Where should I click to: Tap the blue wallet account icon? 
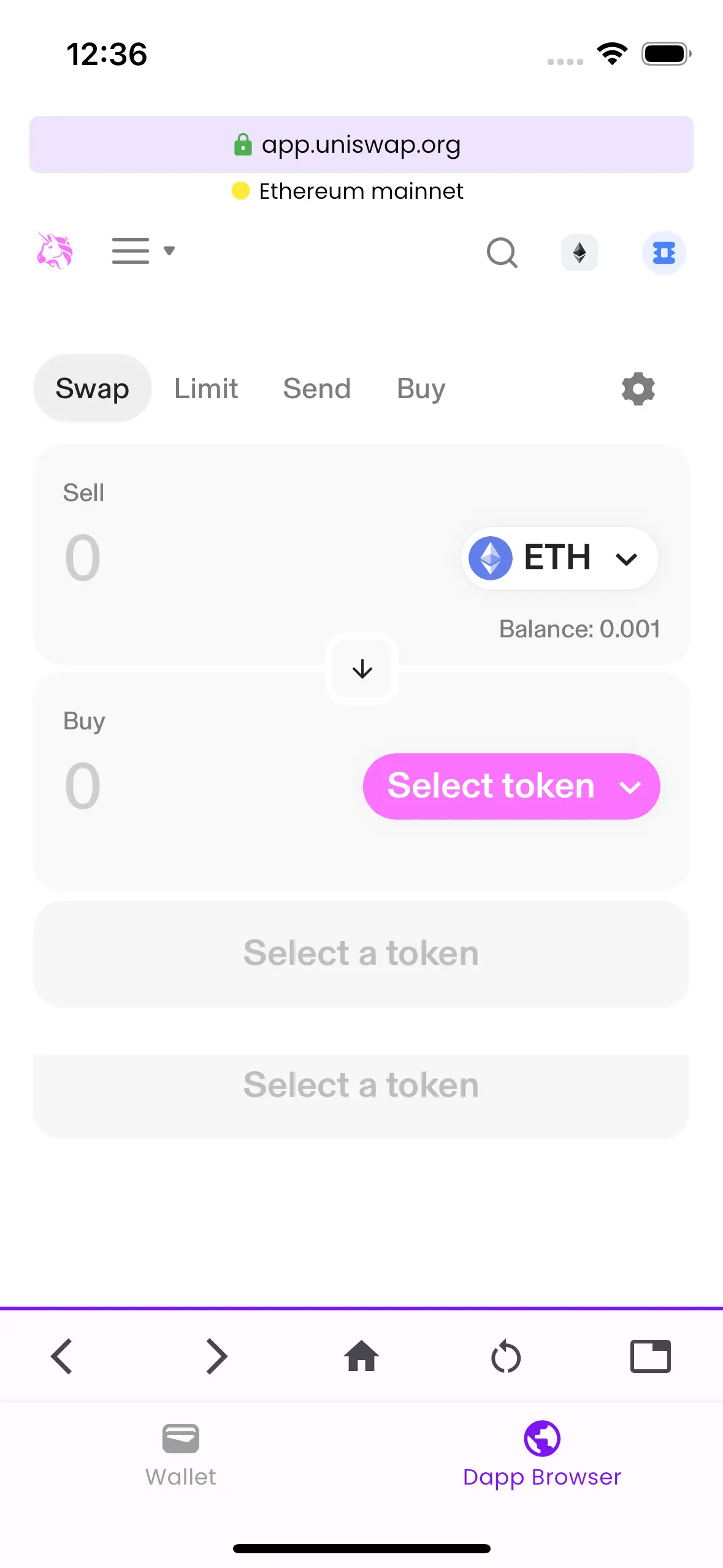tap(664, 253)
